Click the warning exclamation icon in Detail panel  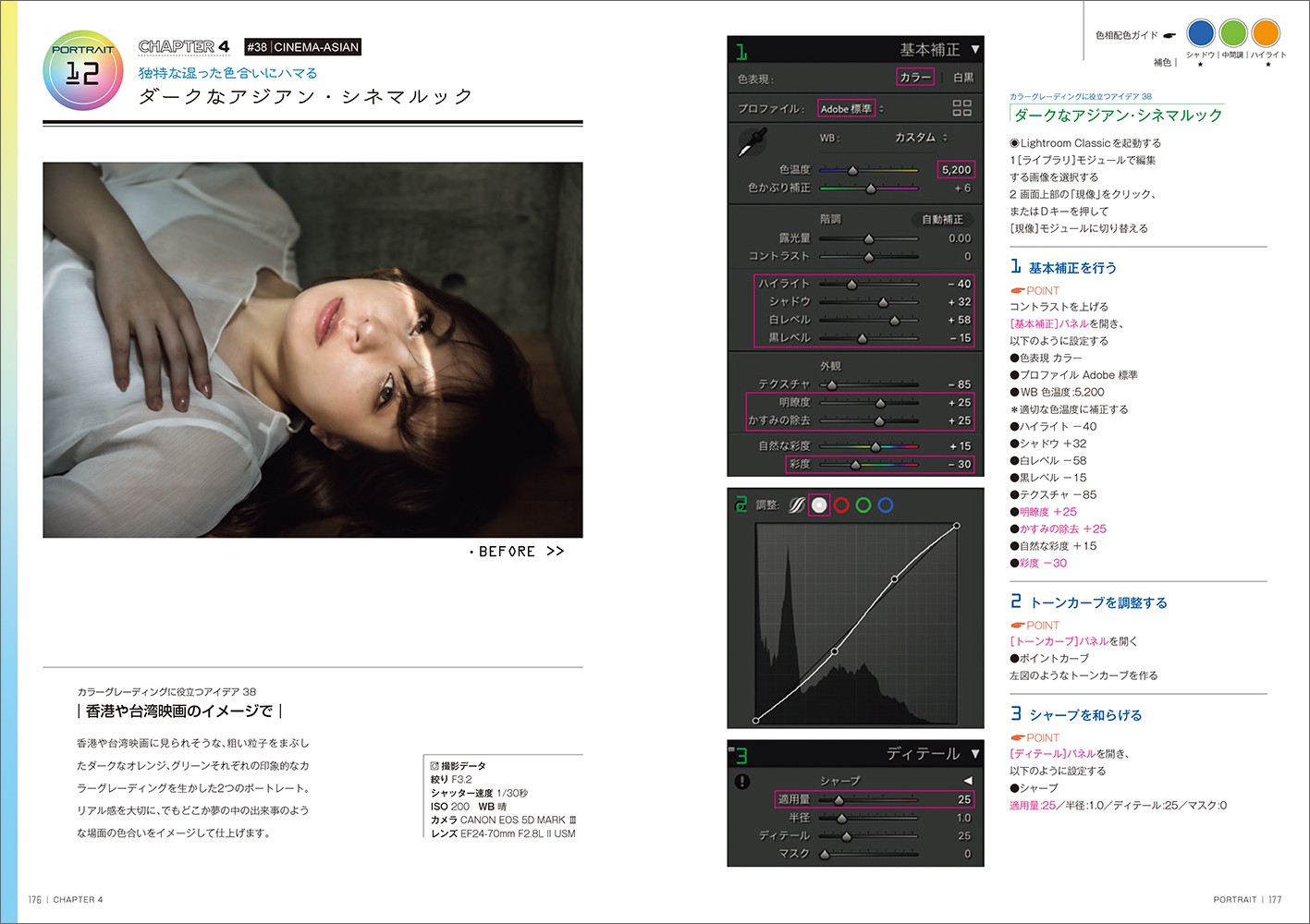pos(742,782)
